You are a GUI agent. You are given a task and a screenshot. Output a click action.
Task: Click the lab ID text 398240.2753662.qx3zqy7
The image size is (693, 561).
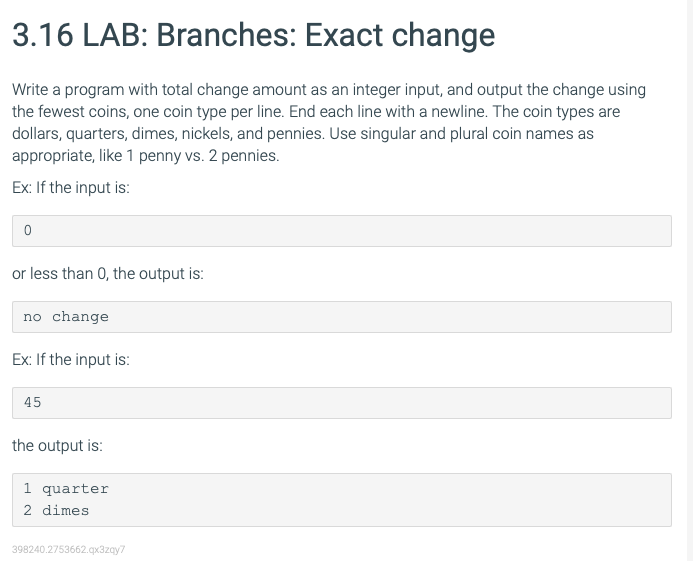69,550
